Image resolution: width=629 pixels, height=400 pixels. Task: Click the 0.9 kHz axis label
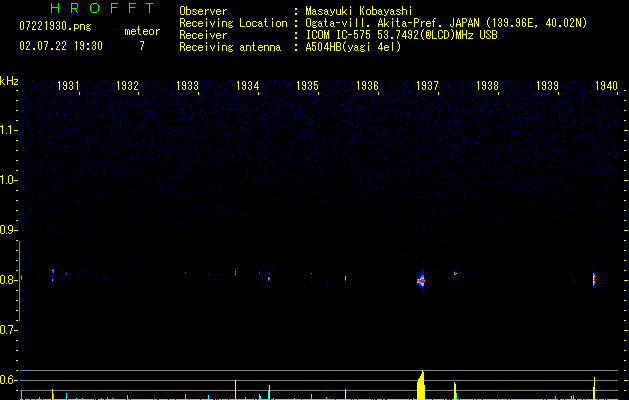(x=8, y=230)
